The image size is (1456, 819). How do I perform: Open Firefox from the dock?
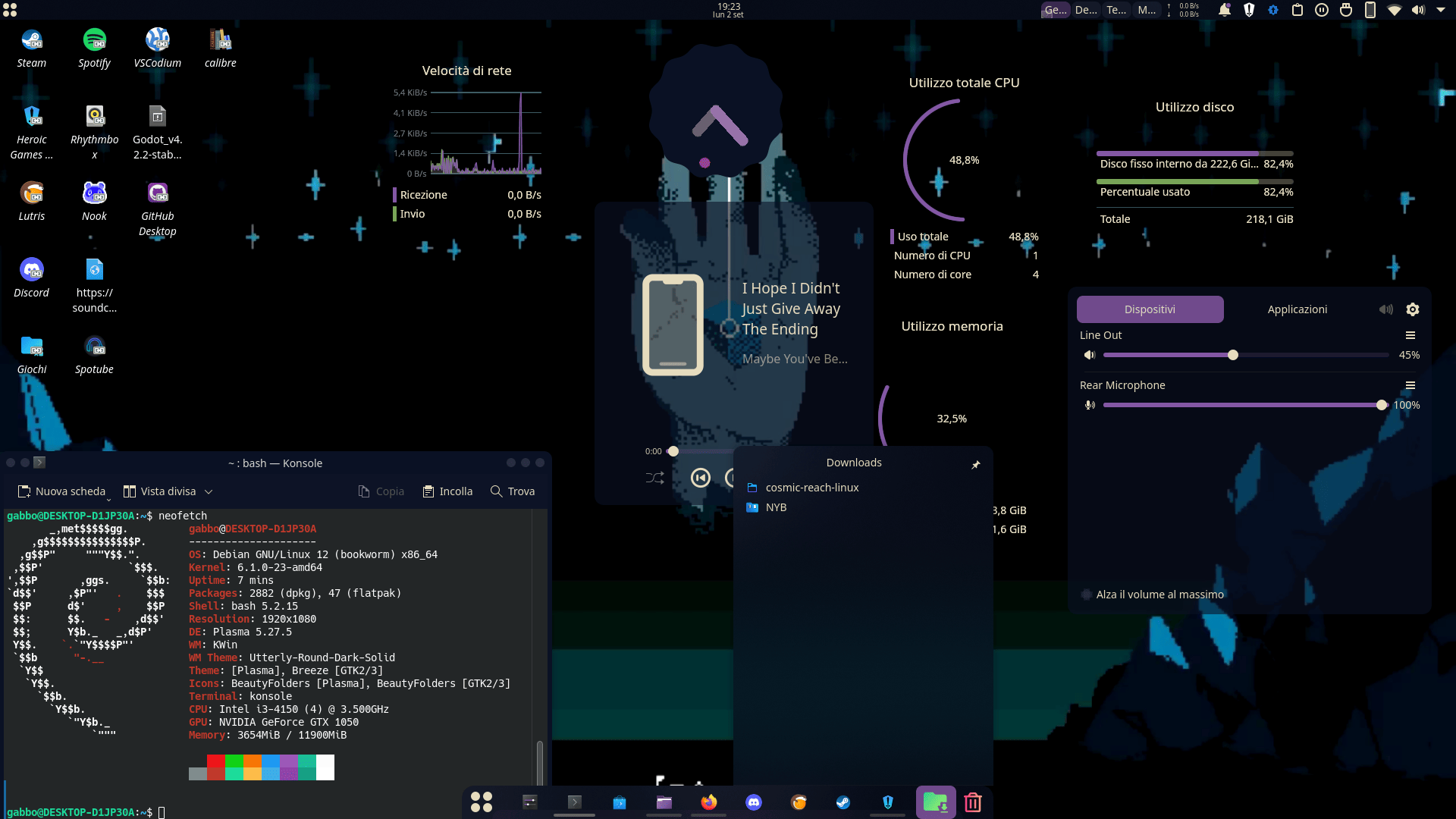tap(709, 802)
